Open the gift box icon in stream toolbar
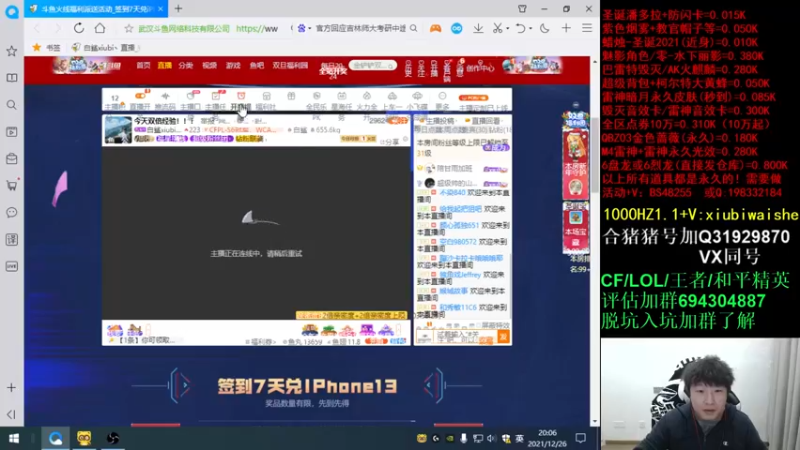The width and height of the screenshot is (800, 450). [291, 96]
